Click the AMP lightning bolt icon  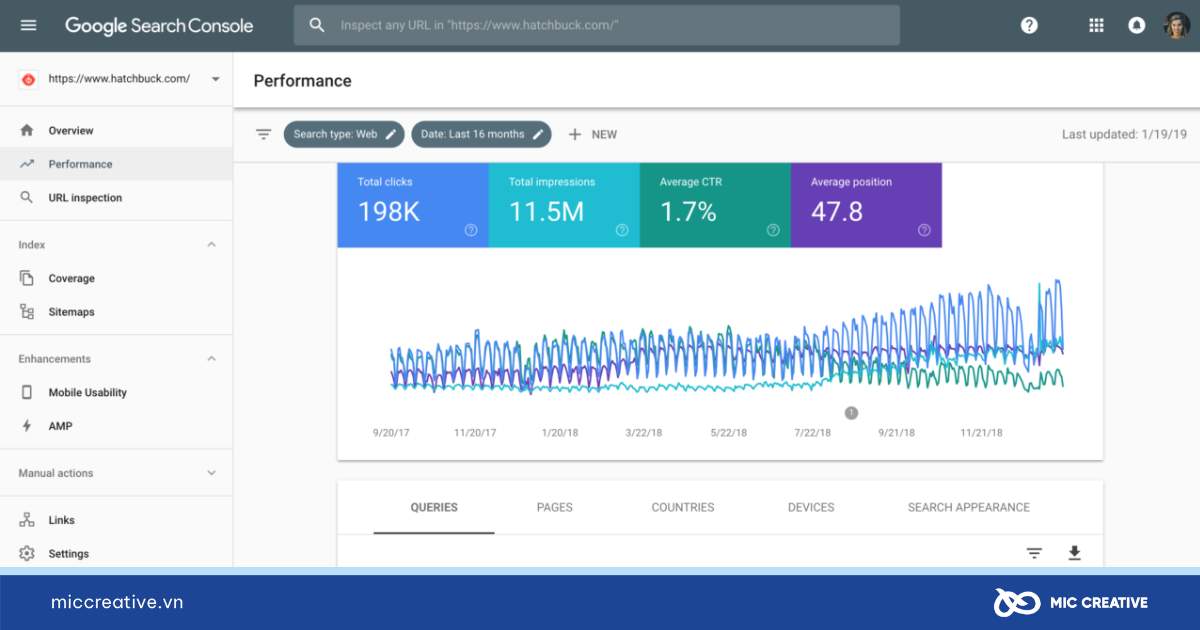[27, 426]
